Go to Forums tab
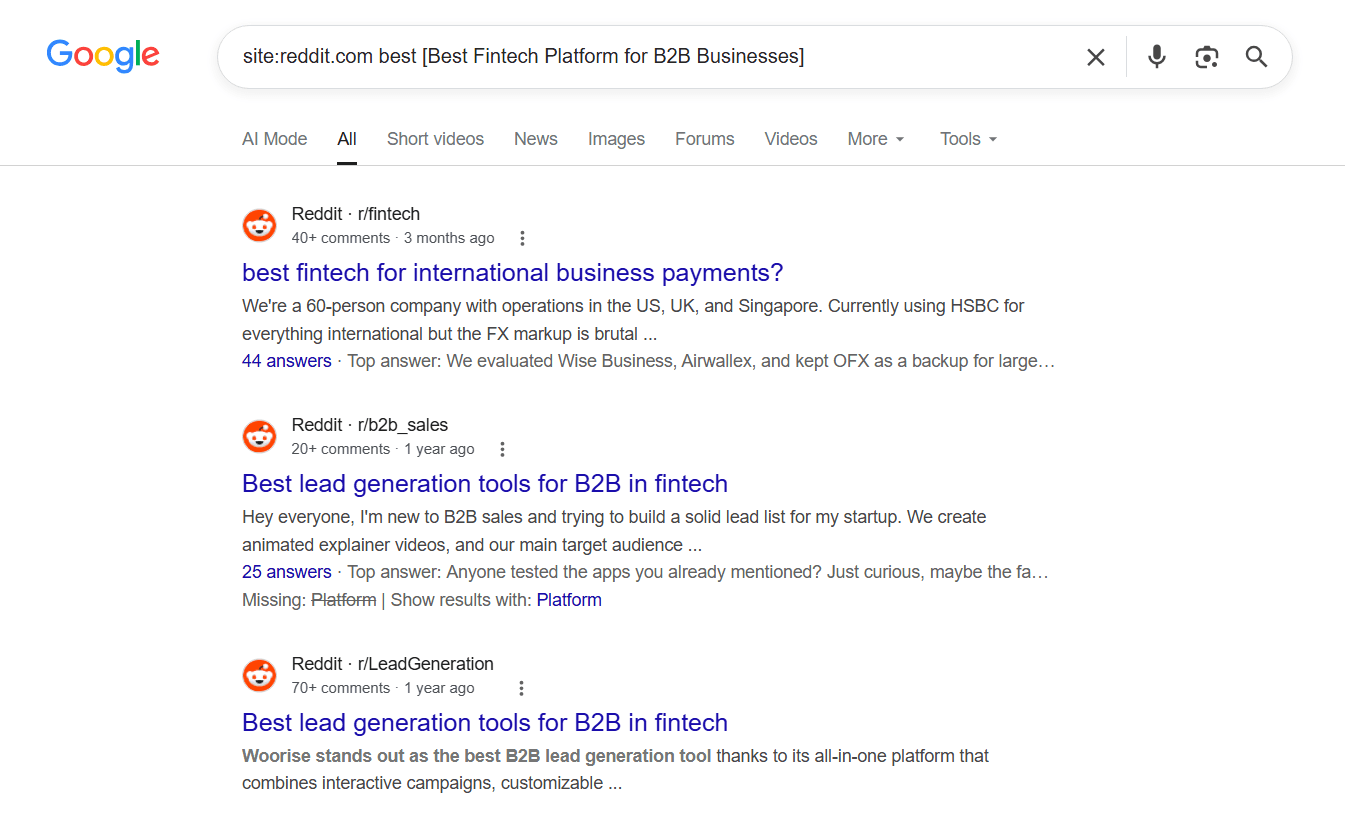 point(705,139)
